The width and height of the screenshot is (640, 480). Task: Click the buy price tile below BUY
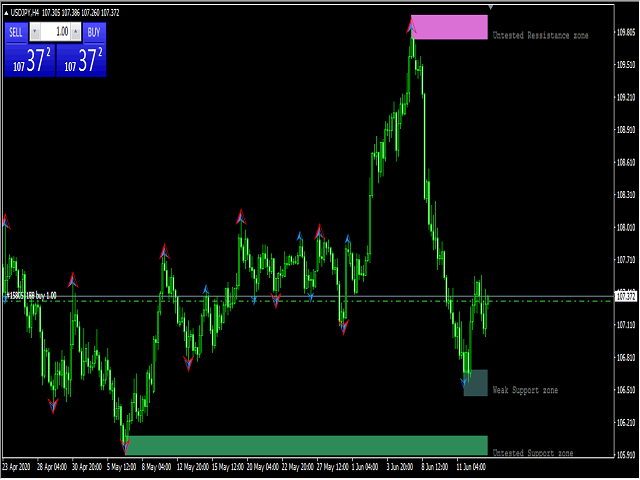click(x=81, y=60)
